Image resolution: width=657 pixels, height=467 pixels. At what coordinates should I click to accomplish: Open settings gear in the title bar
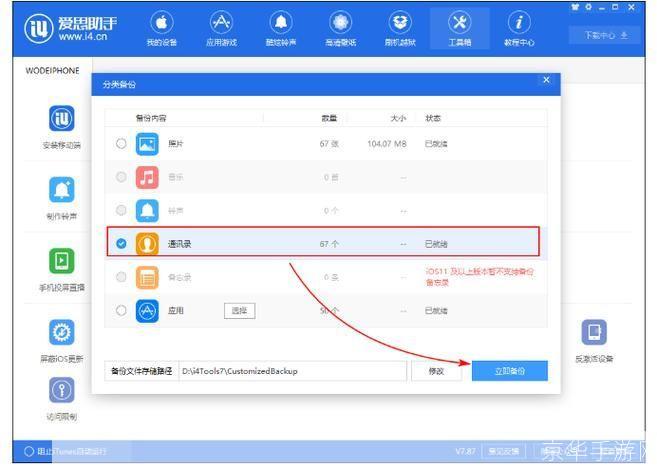pos(588,7)
